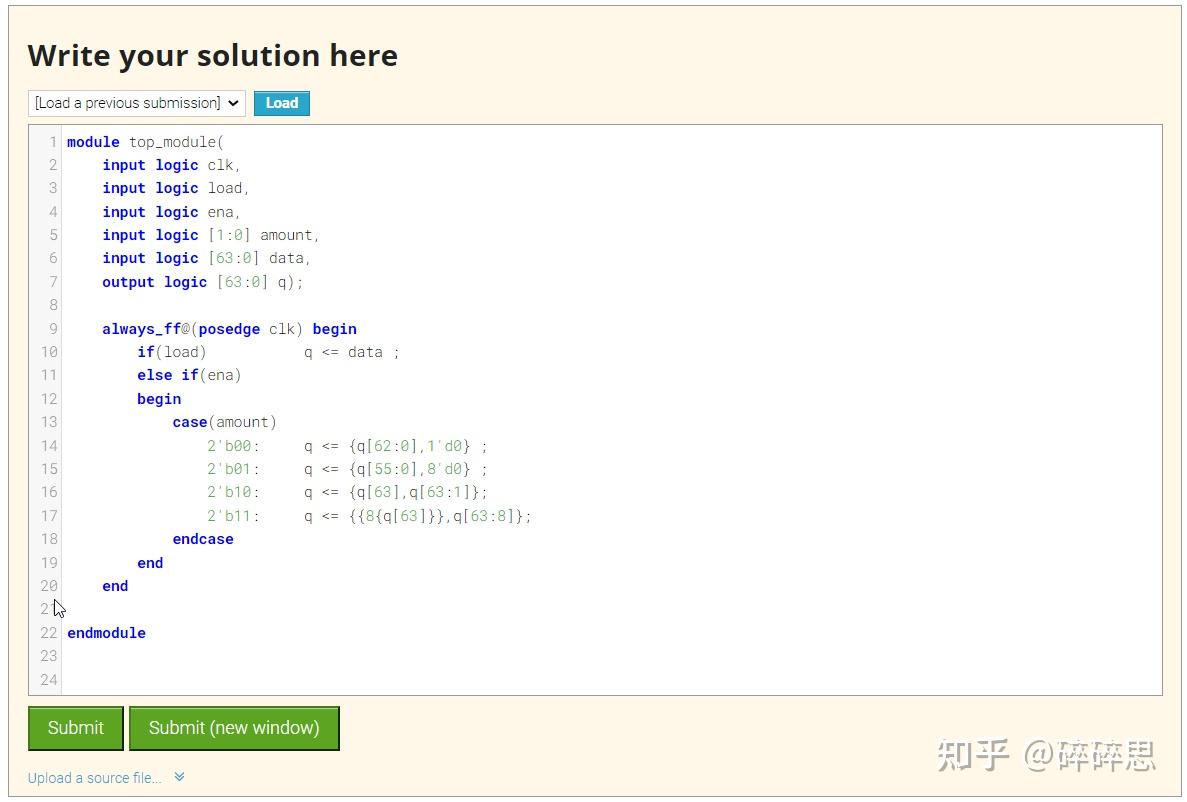Click the empty line 24 in the editor
Viewport: 1187px width, 802px height.
click(x=200, y=679)
